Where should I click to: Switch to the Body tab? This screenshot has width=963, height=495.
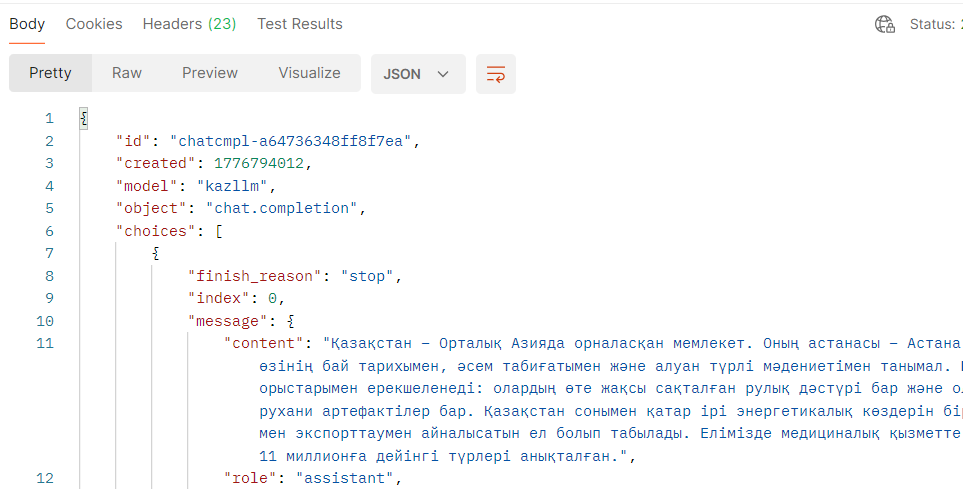click(x=27, y=24)
